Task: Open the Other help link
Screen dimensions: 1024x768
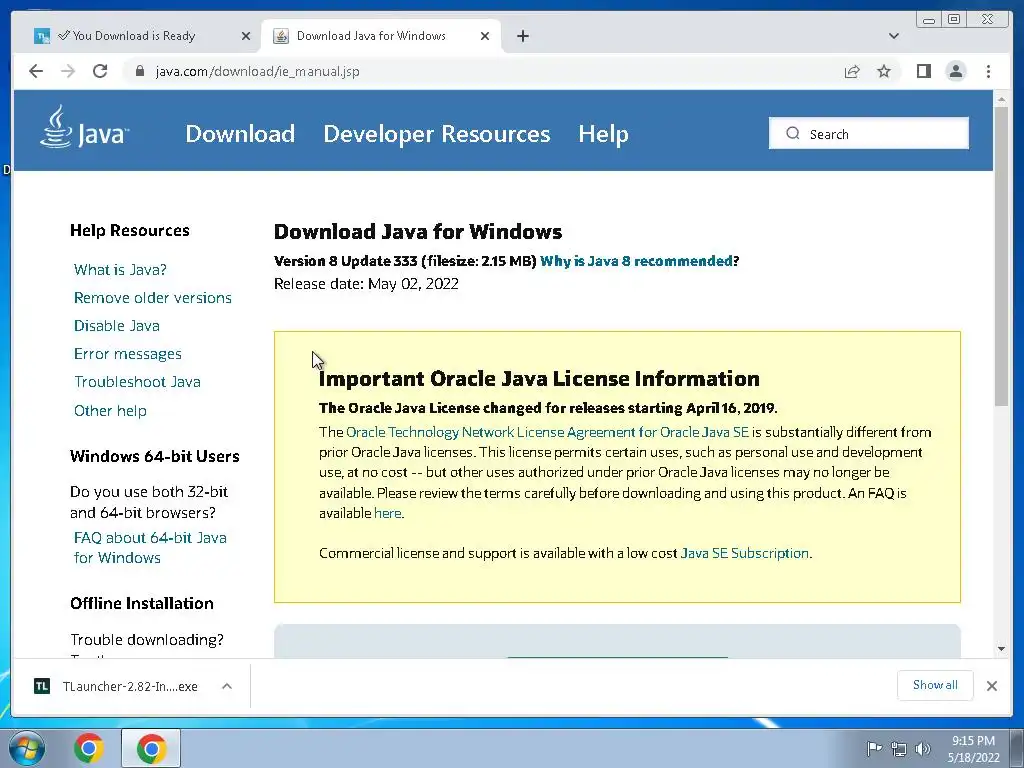Action: coord(110,411)
